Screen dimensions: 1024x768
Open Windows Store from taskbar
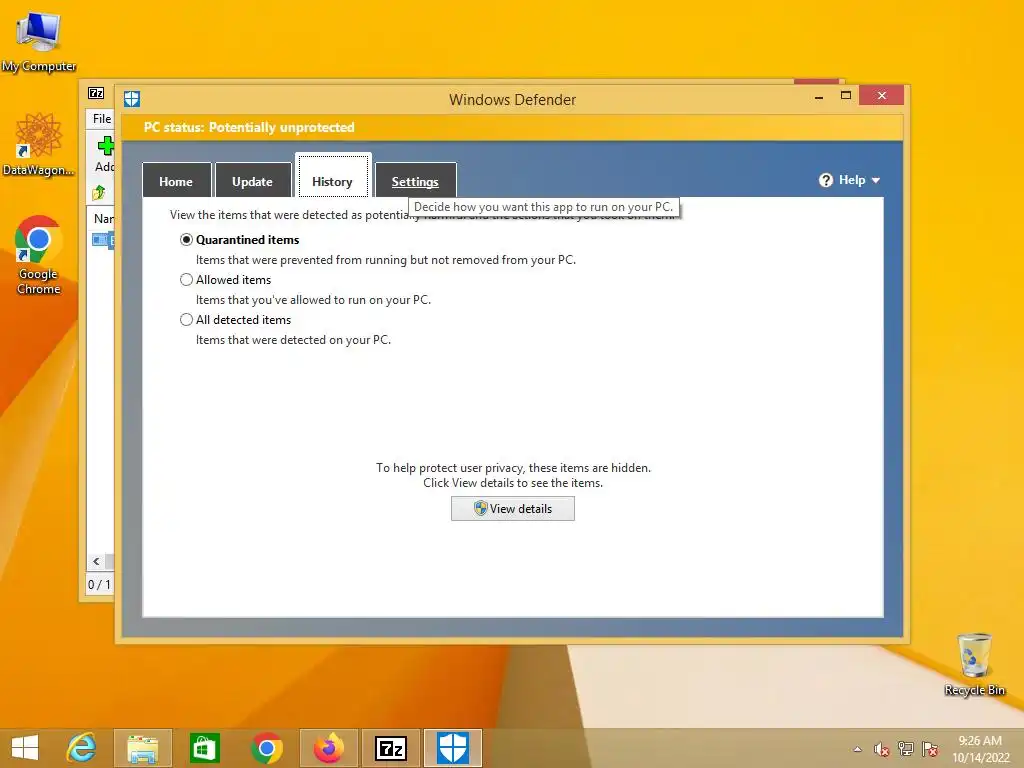tap(204, 748)
